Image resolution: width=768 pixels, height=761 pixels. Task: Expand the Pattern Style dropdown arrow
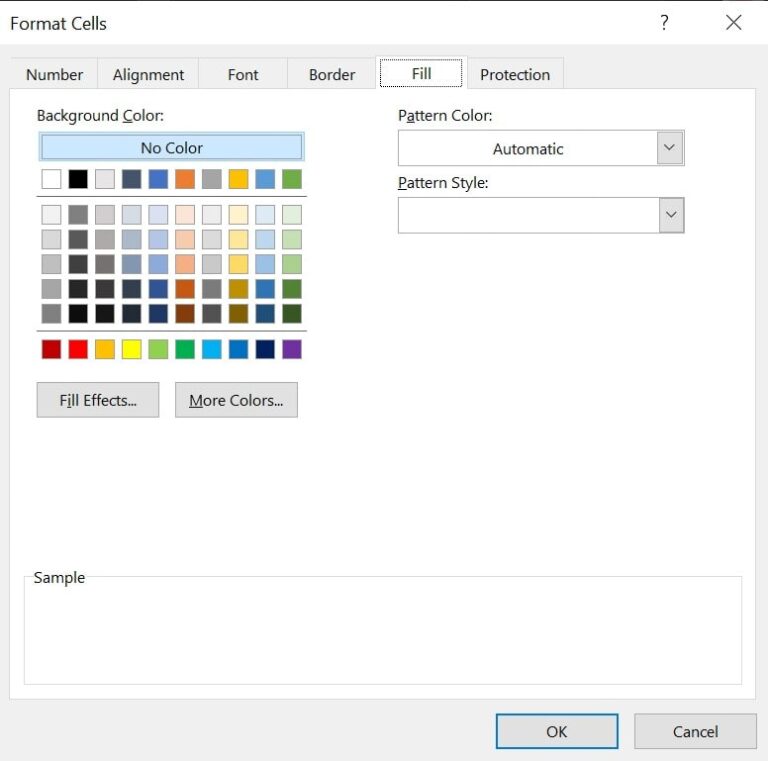pyautogui.click(x=671, y=215)
